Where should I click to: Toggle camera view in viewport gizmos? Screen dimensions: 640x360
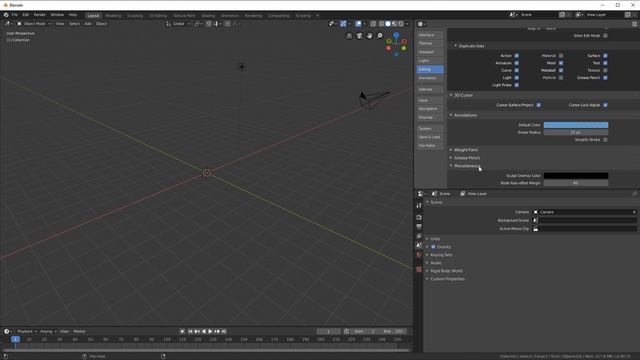pos(360,36)
